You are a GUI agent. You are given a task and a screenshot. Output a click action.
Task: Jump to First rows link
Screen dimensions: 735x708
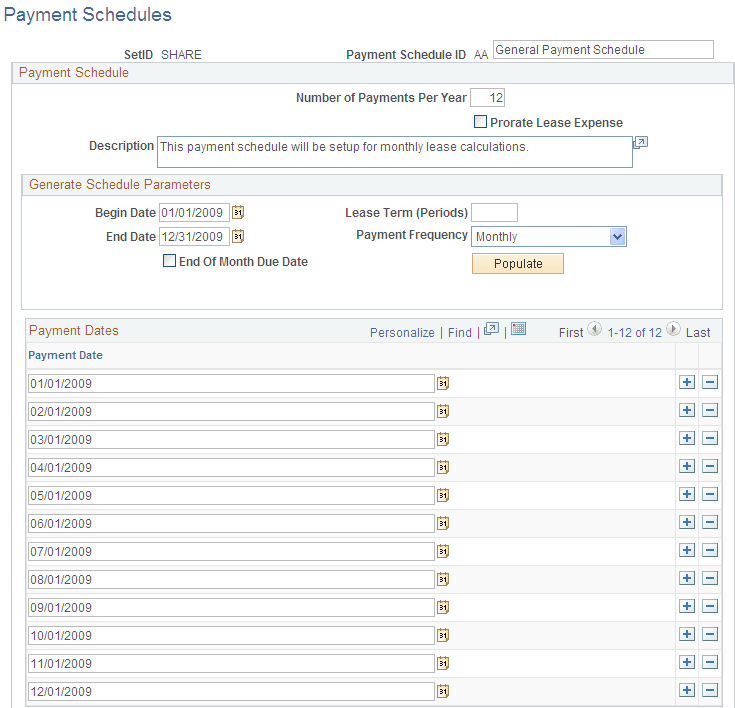pos(571,332)
